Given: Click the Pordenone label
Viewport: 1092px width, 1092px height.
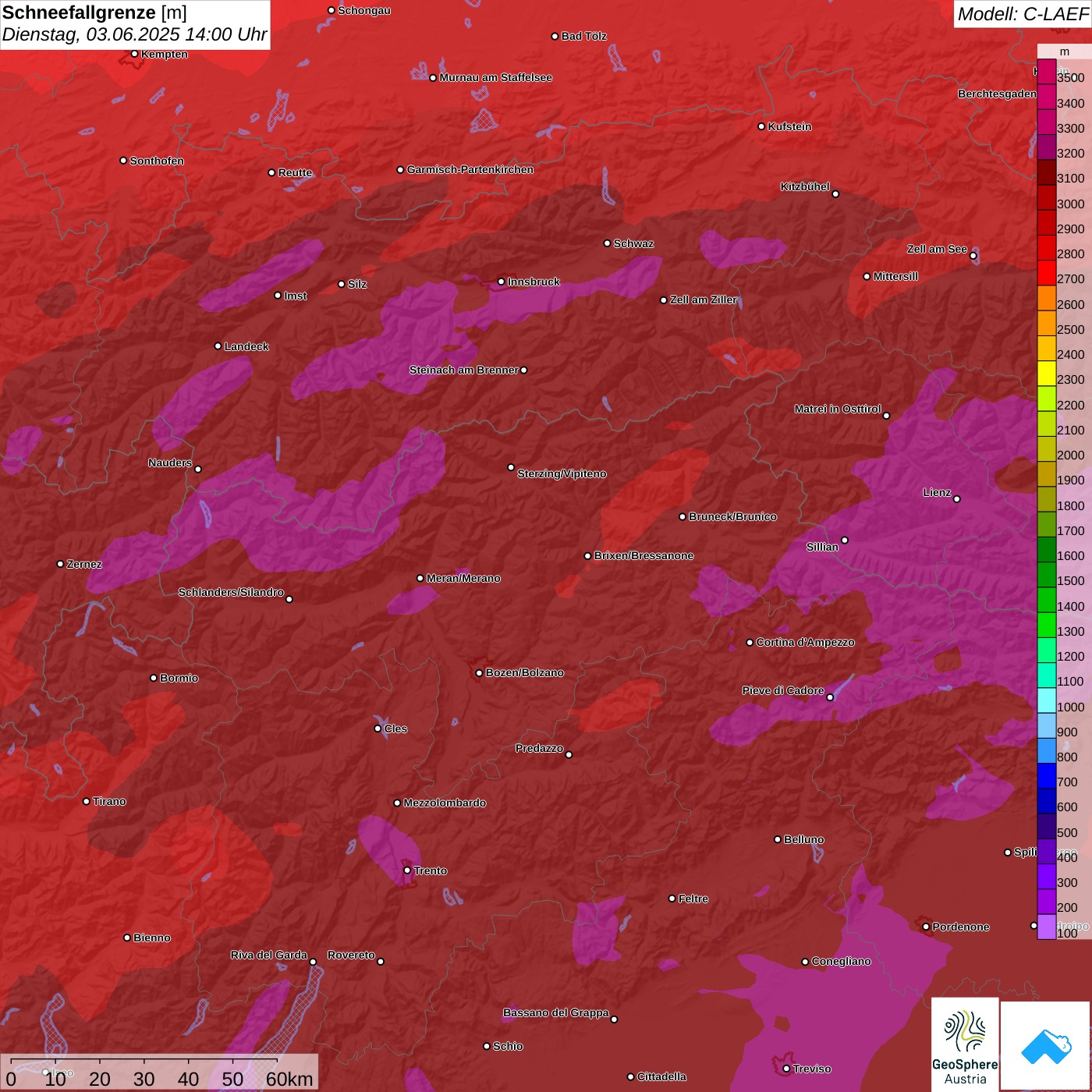Looking at the screenshot, I should [x=961, y=927].
